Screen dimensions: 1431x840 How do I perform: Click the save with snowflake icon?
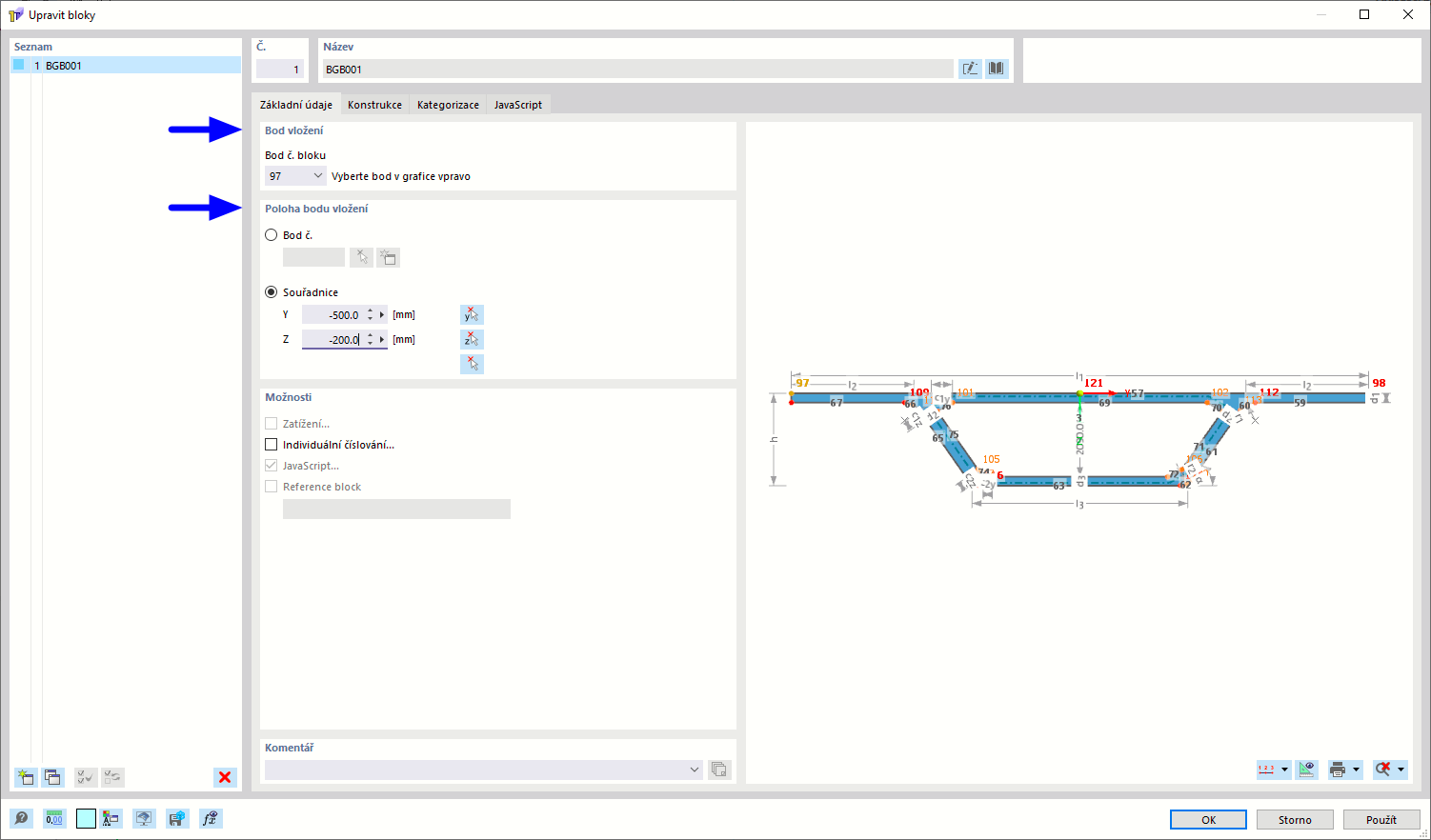coord(177,818)
